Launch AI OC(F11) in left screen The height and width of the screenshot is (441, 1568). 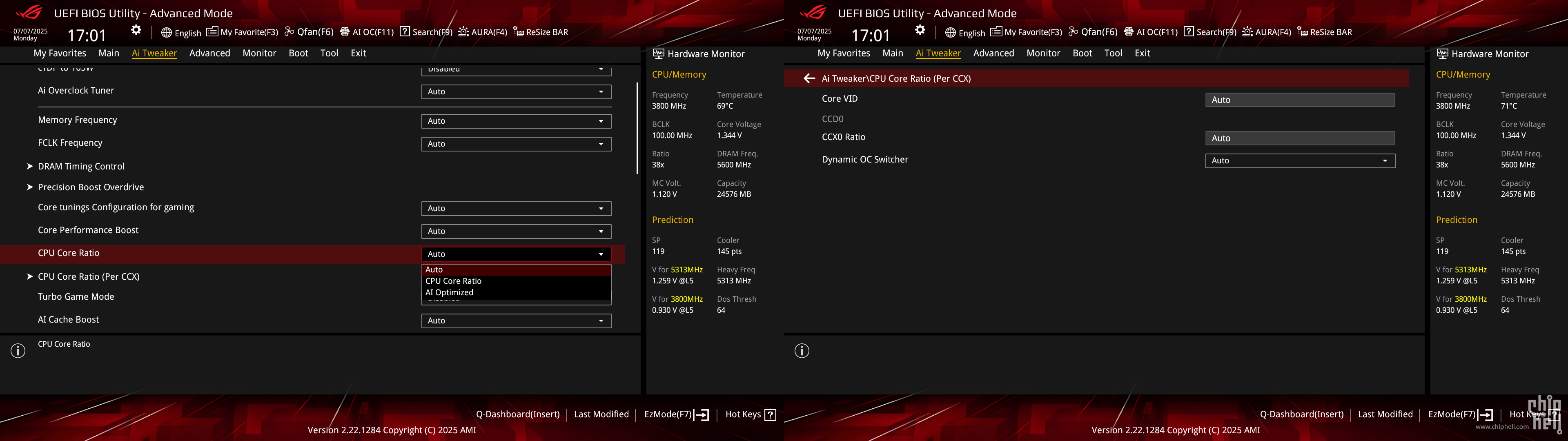[366, 32]
